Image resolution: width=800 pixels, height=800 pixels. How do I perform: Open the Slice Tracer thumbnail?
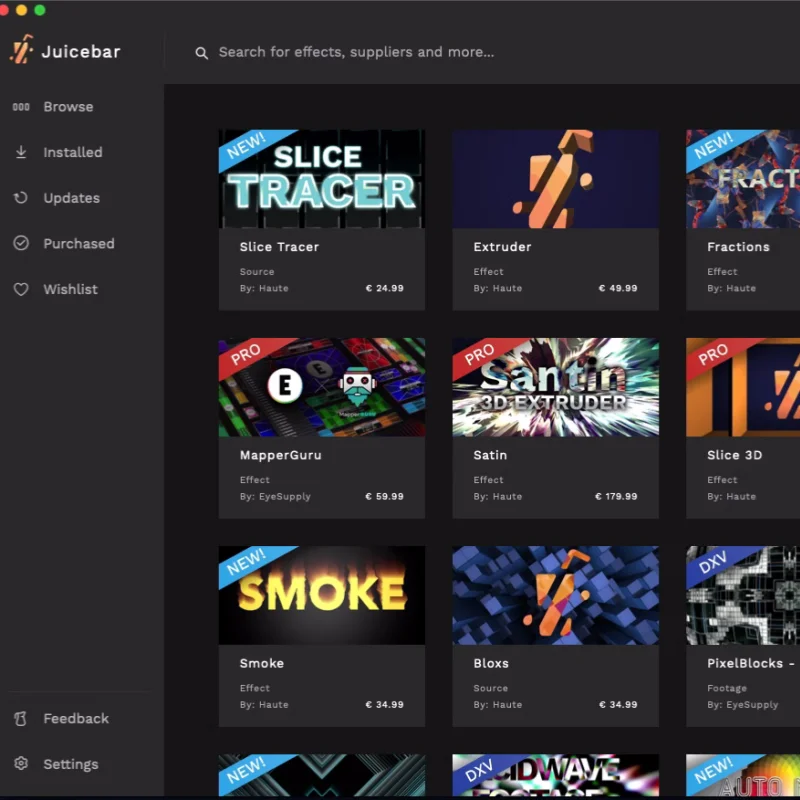pos(321,179)
